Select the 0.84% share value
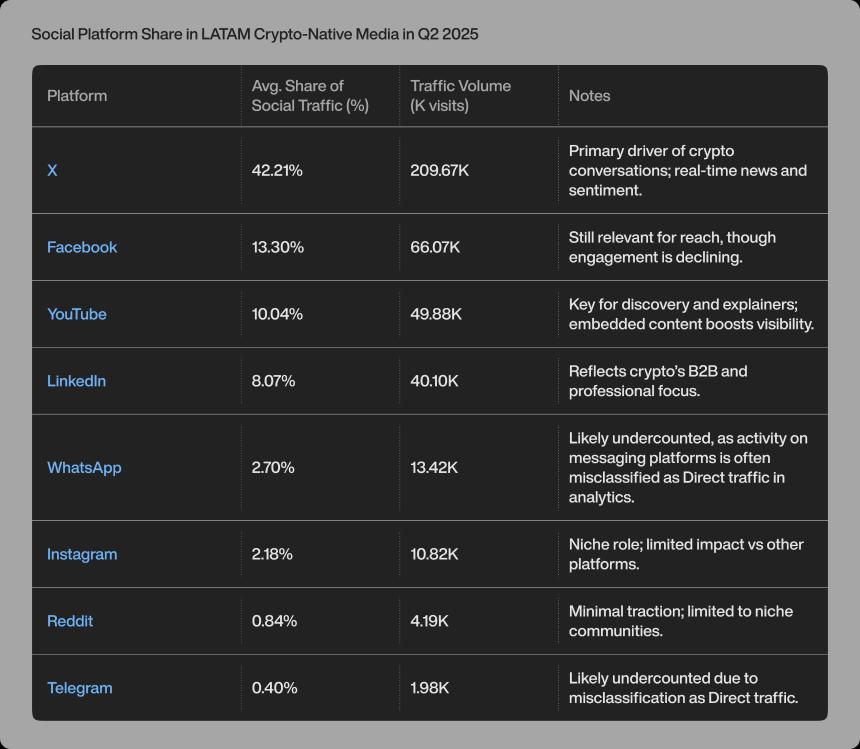 click(x=274, y=621)
